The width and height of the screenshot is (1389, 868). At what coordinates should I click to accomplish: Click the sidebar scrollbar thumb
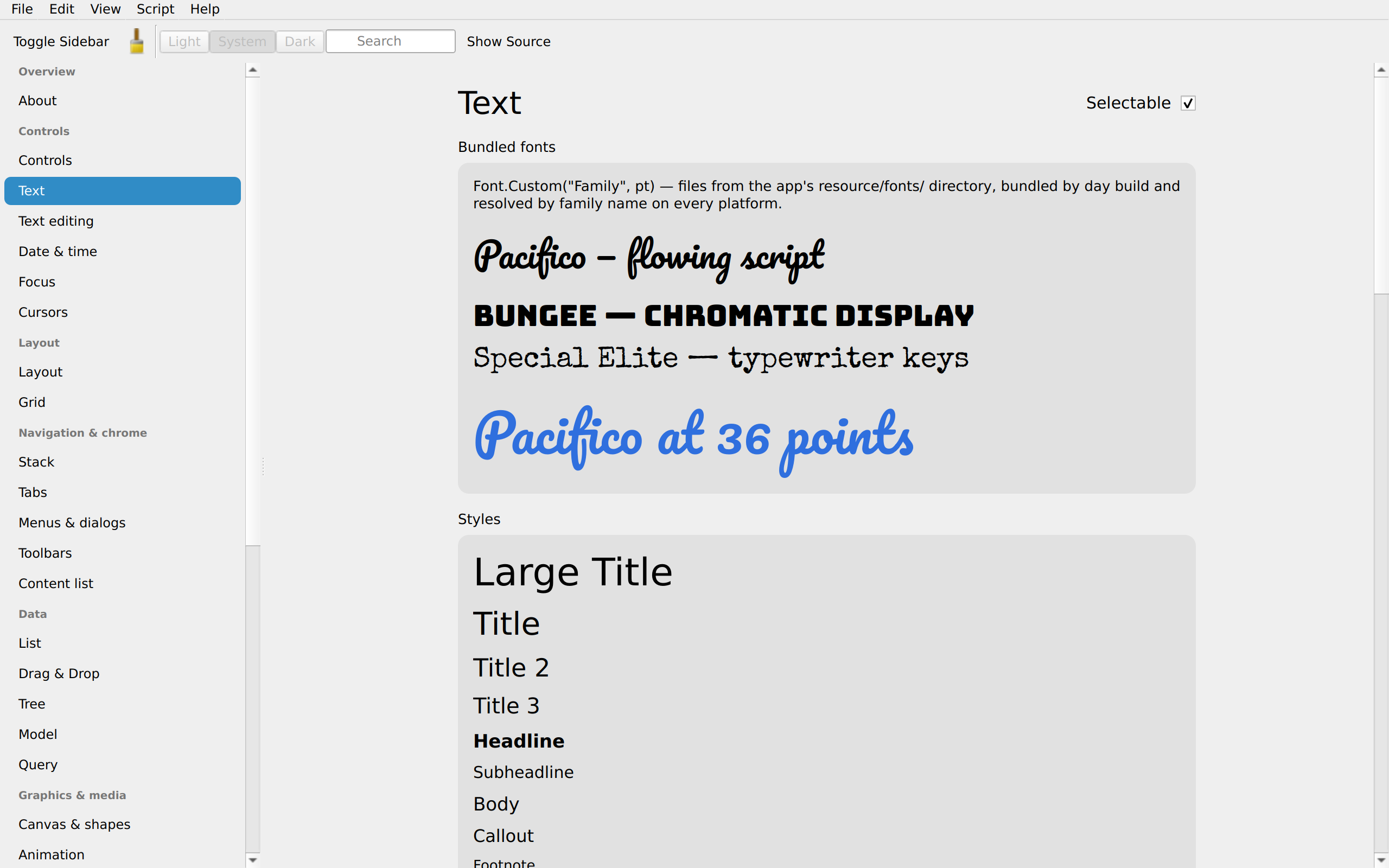pyautogui.click(x=252, y=311)
